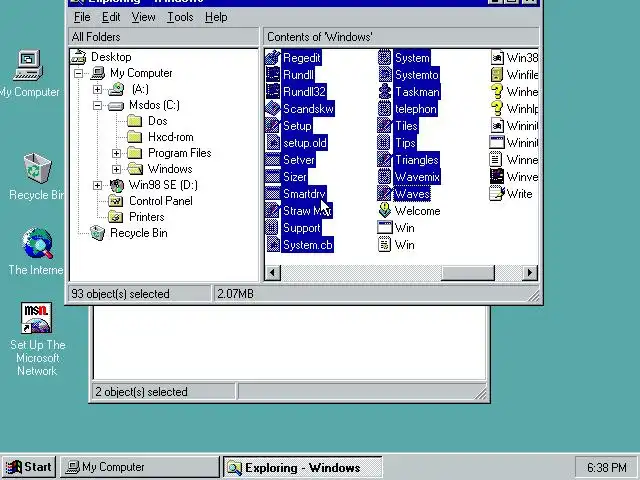This screenshot has width=640, height=480.
Task: Select the telephon file name
Action: pyautogui.click(x=416, y=109)
